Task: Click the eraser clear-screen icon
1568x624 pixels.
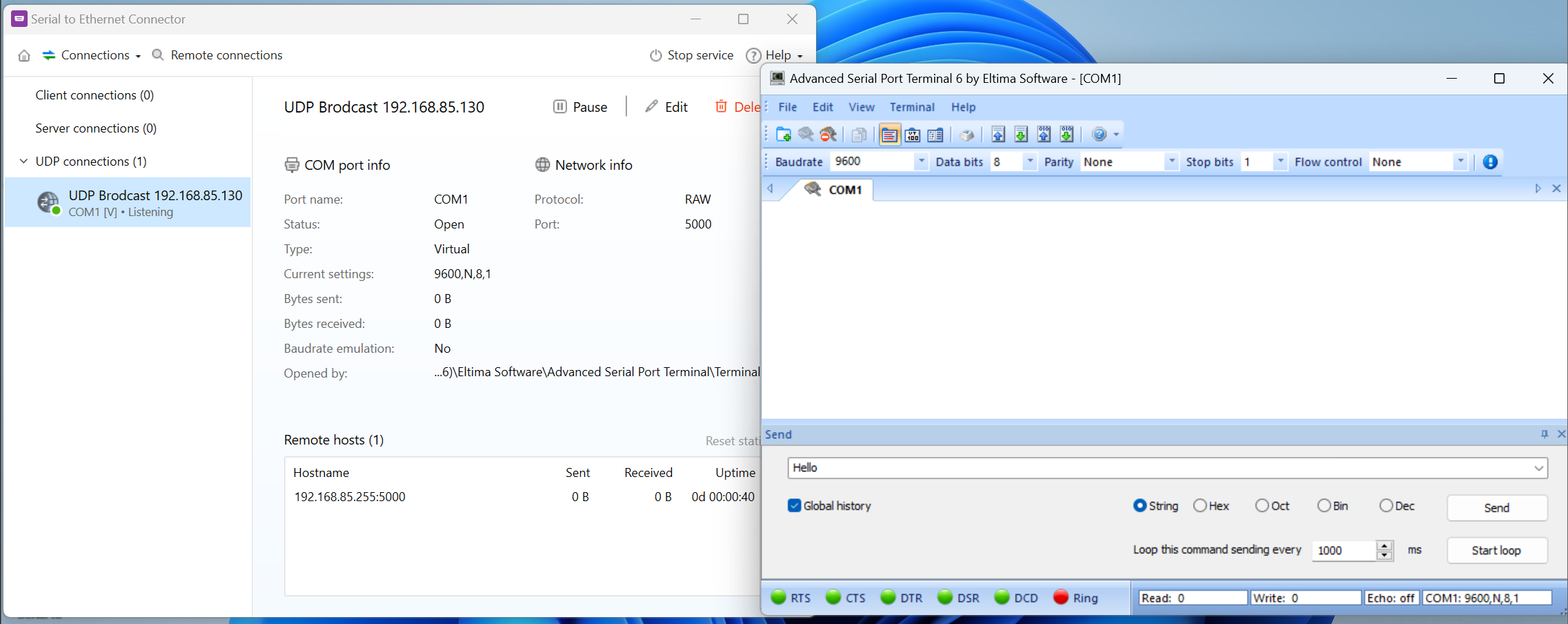Action: [x=967, y=135]
